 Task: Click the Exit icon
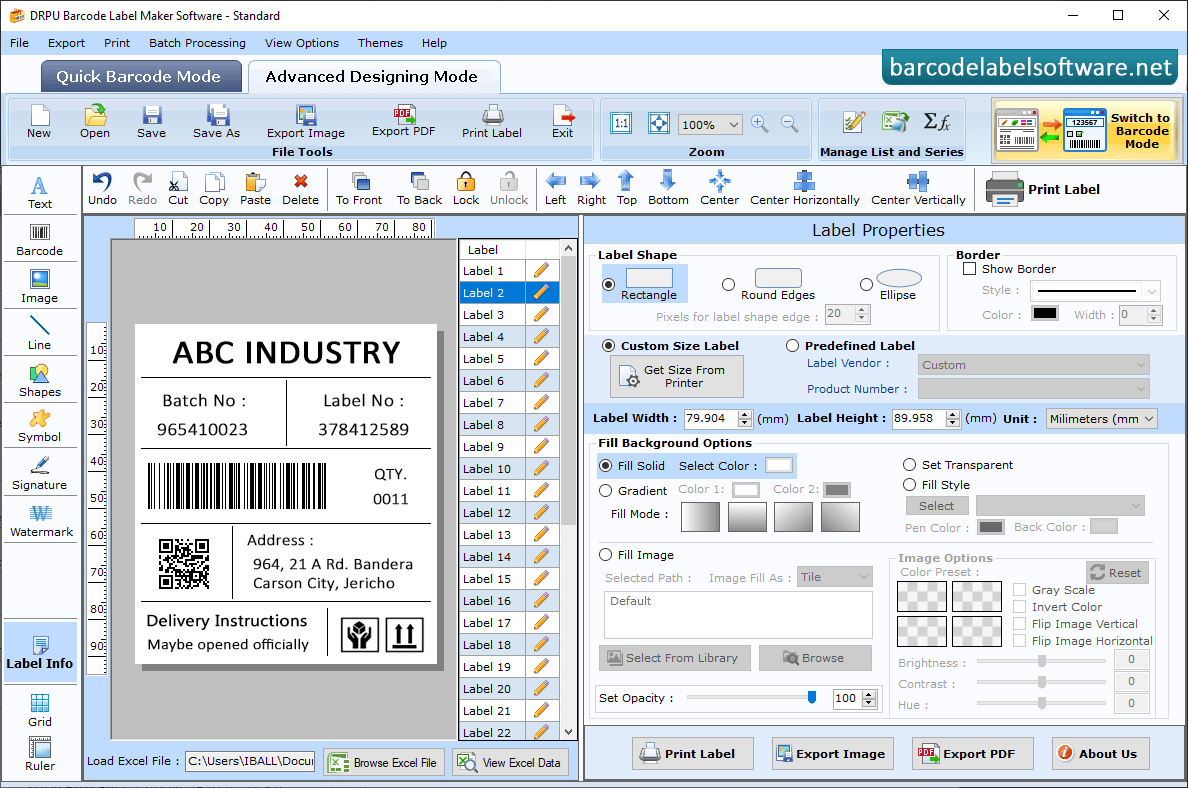point(563,122)
